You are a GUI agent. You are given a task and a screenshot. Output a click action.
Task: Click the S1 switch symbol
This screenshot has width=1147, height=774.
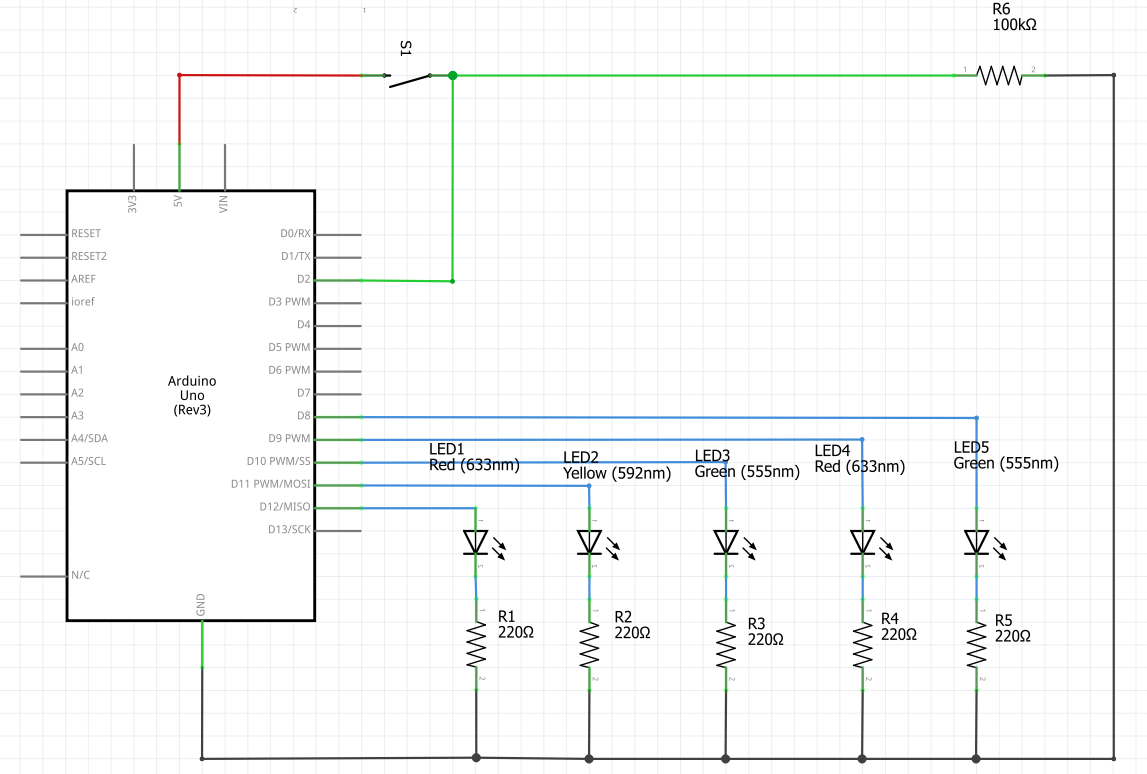(x=408, y=79)
